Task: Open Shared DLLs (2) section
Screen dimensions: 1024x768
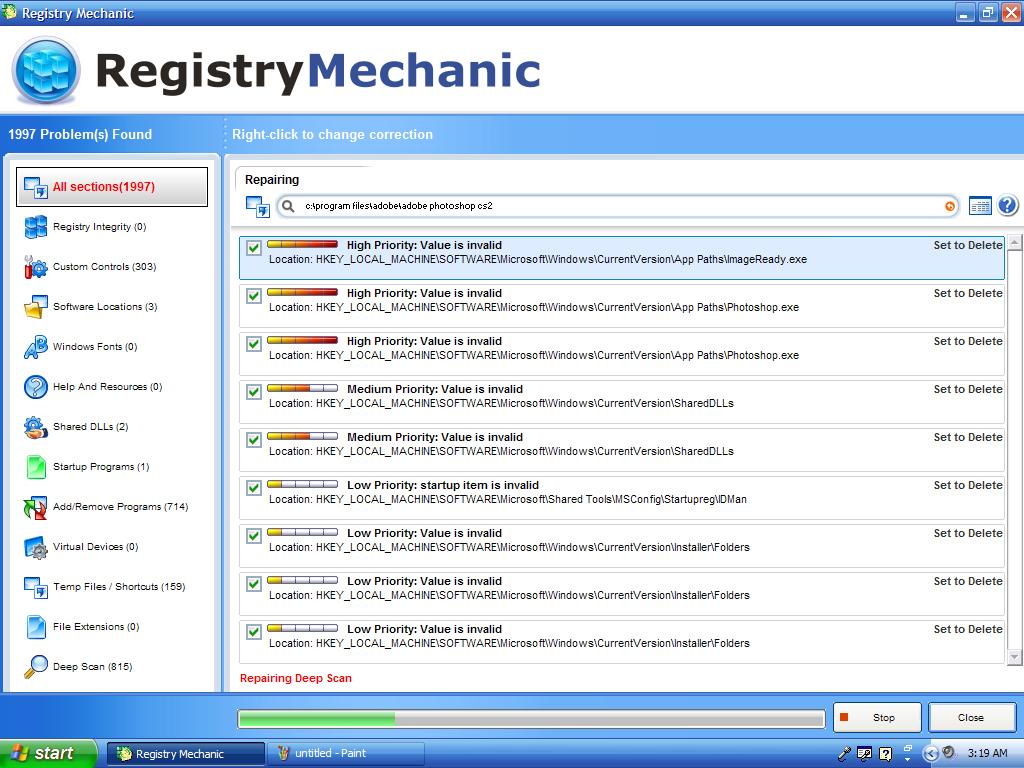Action: click(91, 426)
